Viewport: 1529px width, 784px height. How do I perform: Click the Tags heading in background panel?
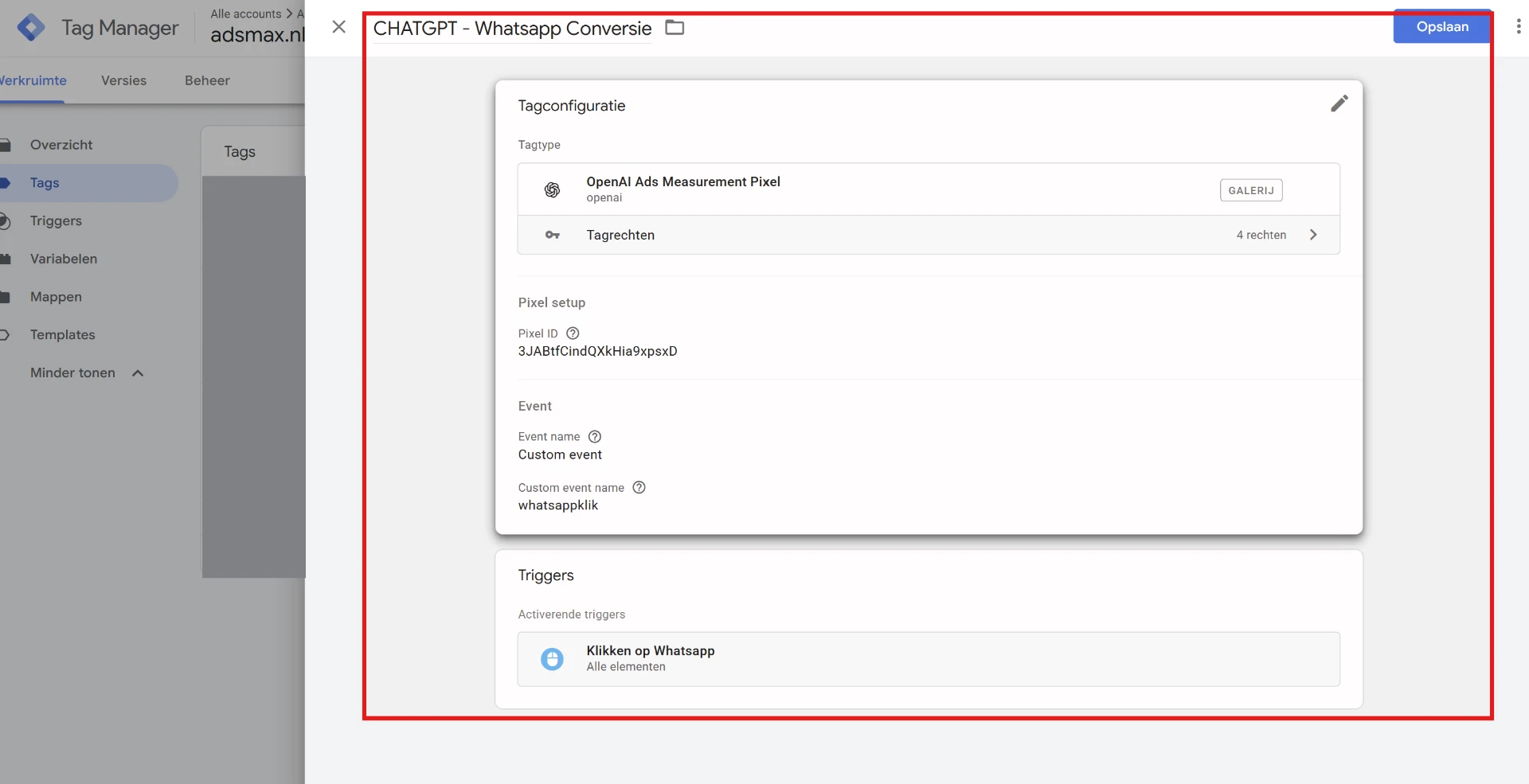click(x=239, y=151)
